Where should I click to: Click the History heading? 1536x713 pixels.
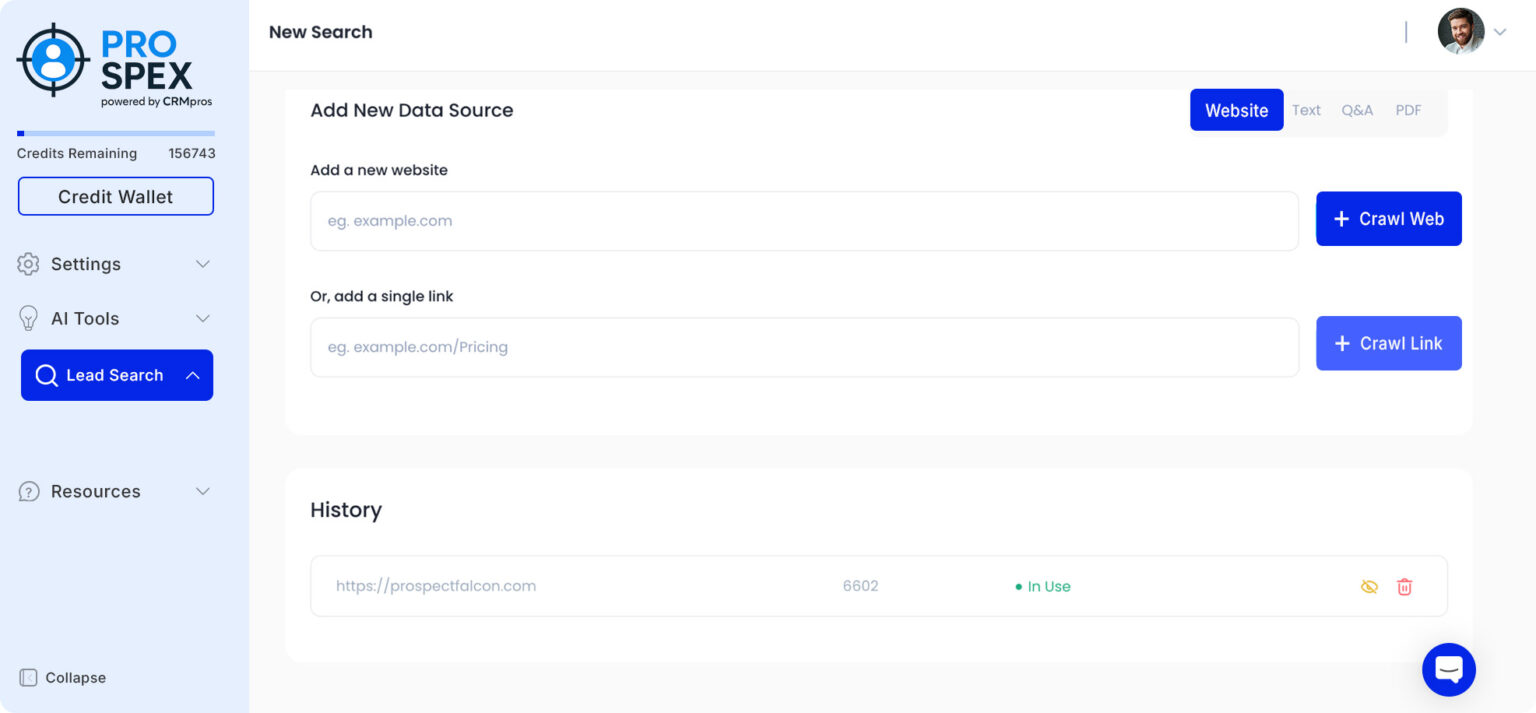point(346,510)
